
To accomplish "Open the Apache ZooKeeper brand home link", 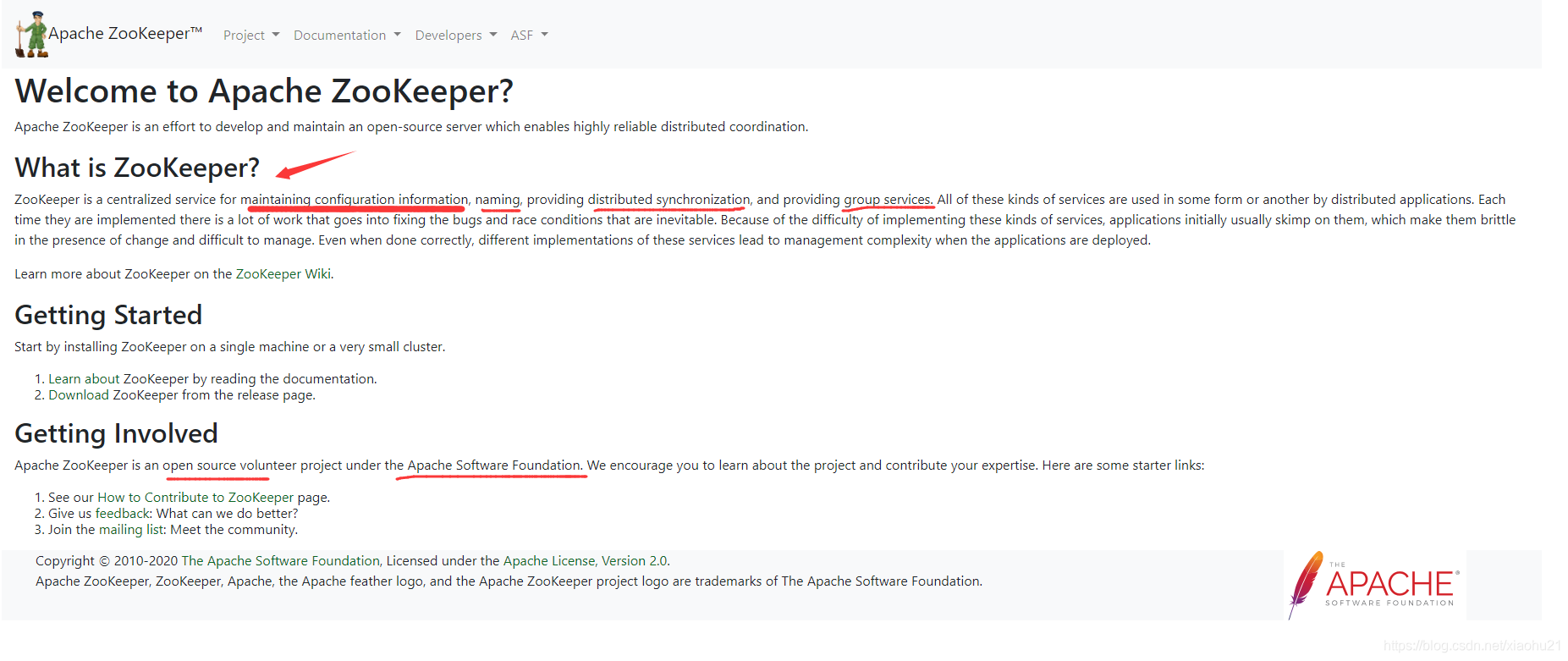I will pyautogui.click(x=125, y=34).
